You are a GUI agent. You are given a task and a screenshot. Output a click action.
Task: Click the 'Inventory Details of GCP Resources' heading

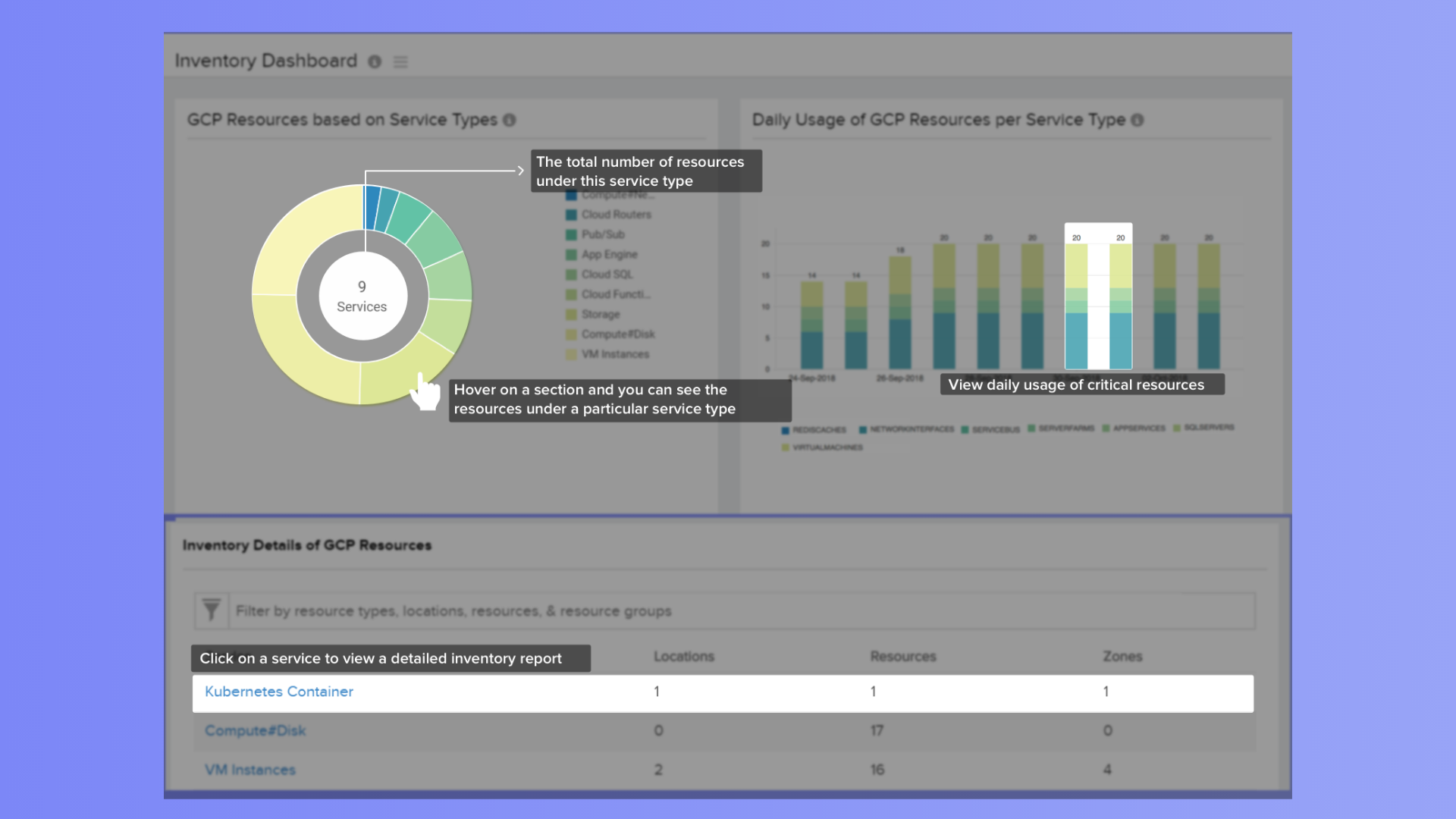coord(307,545)
